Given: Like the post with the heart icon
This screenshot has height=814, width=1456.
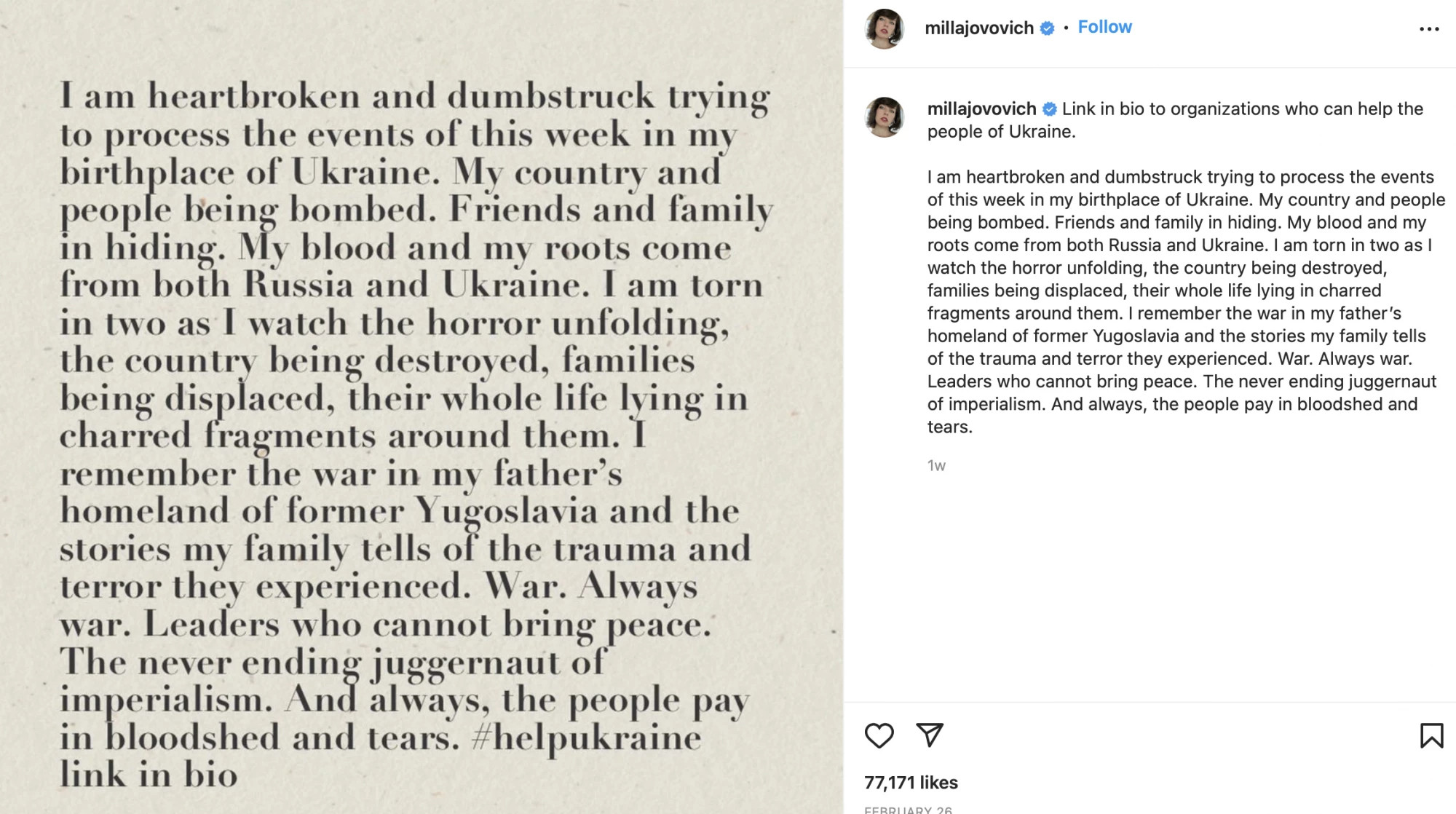Looking at the screenshot, I should tap(879, 735).
